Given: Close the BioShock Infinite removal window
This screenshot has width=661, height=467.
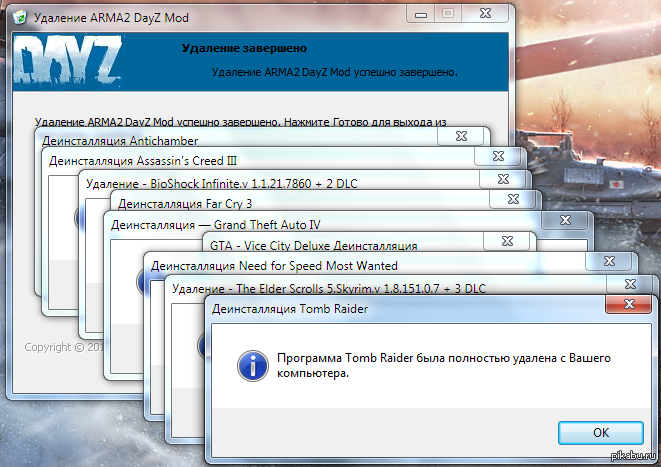Looking at the screenshot, I should coord(503,179).
